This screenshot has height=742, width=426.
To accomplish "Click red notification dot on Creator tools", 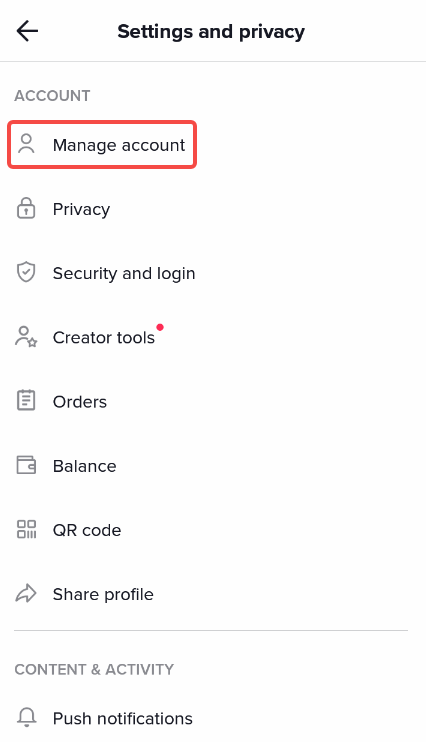I will pos(160,327).
